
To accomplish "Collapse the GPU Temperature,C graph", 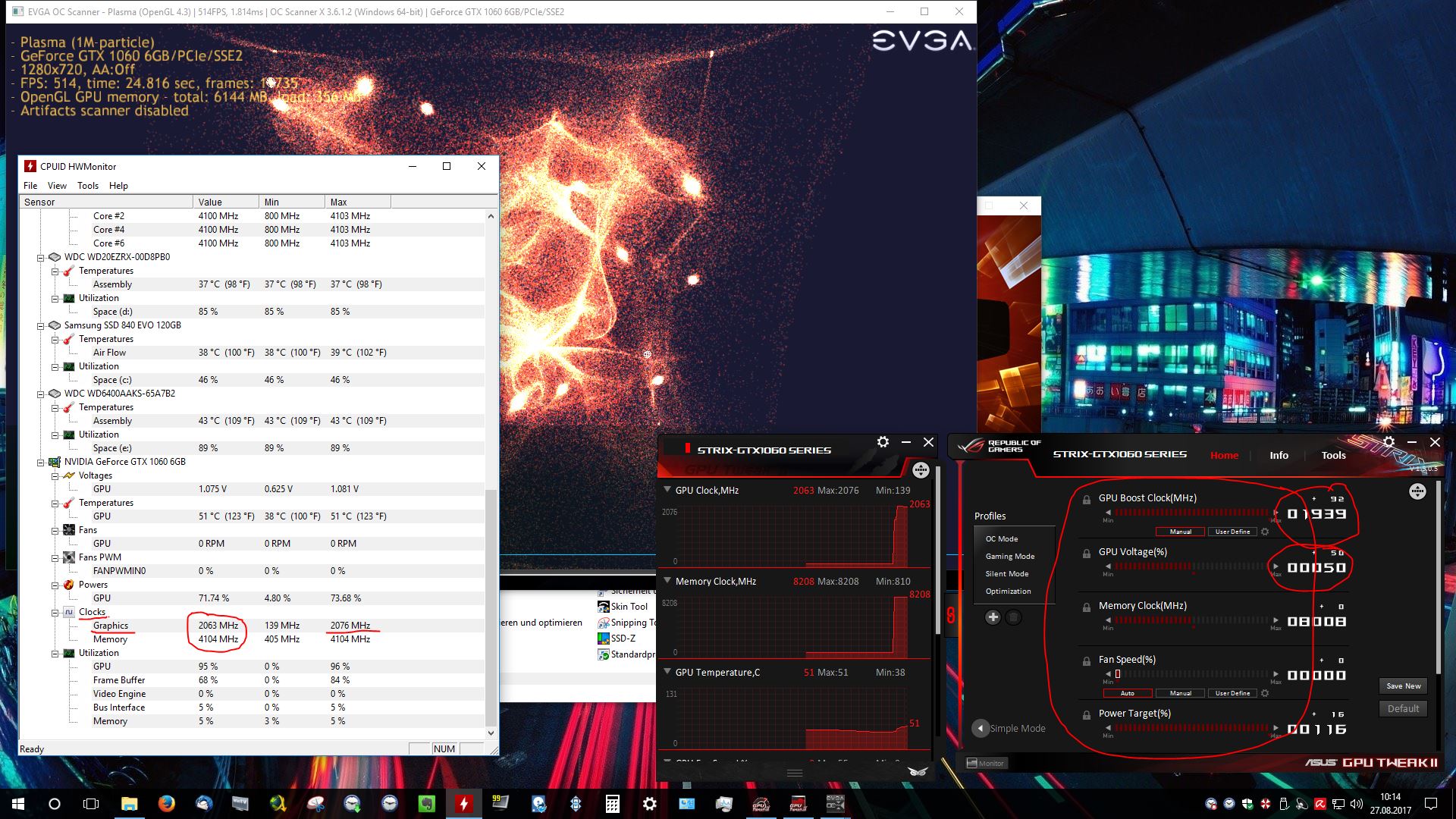I will click(667, 672).
